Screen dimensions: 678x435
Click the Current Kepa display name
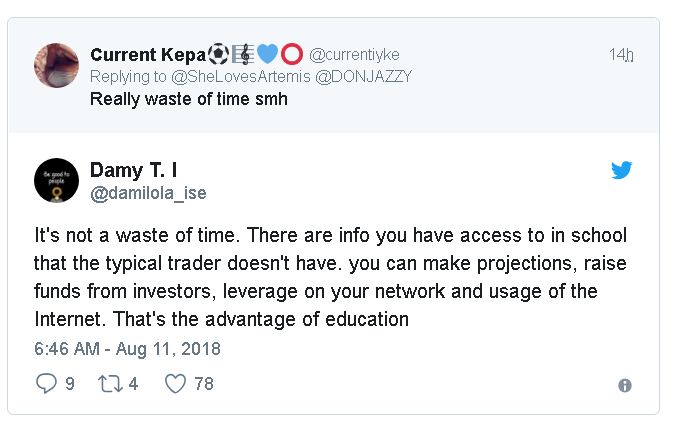click(147, 54)
